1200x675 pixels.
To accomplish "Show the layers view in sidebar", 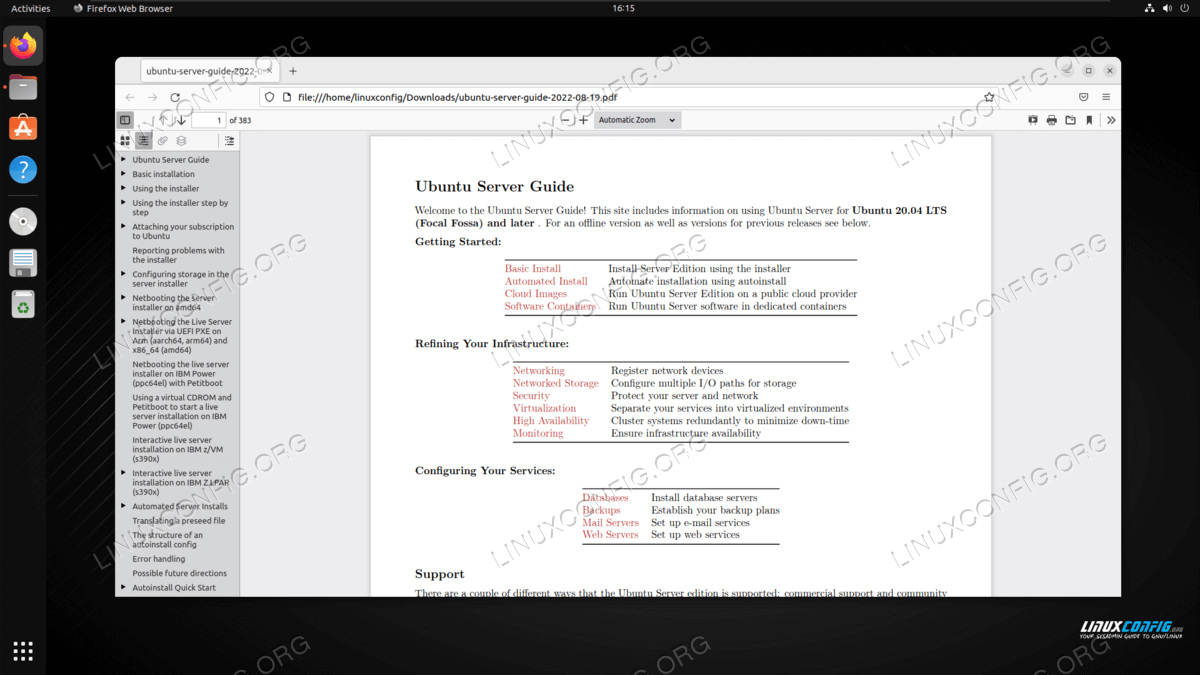I will (181, 141).
